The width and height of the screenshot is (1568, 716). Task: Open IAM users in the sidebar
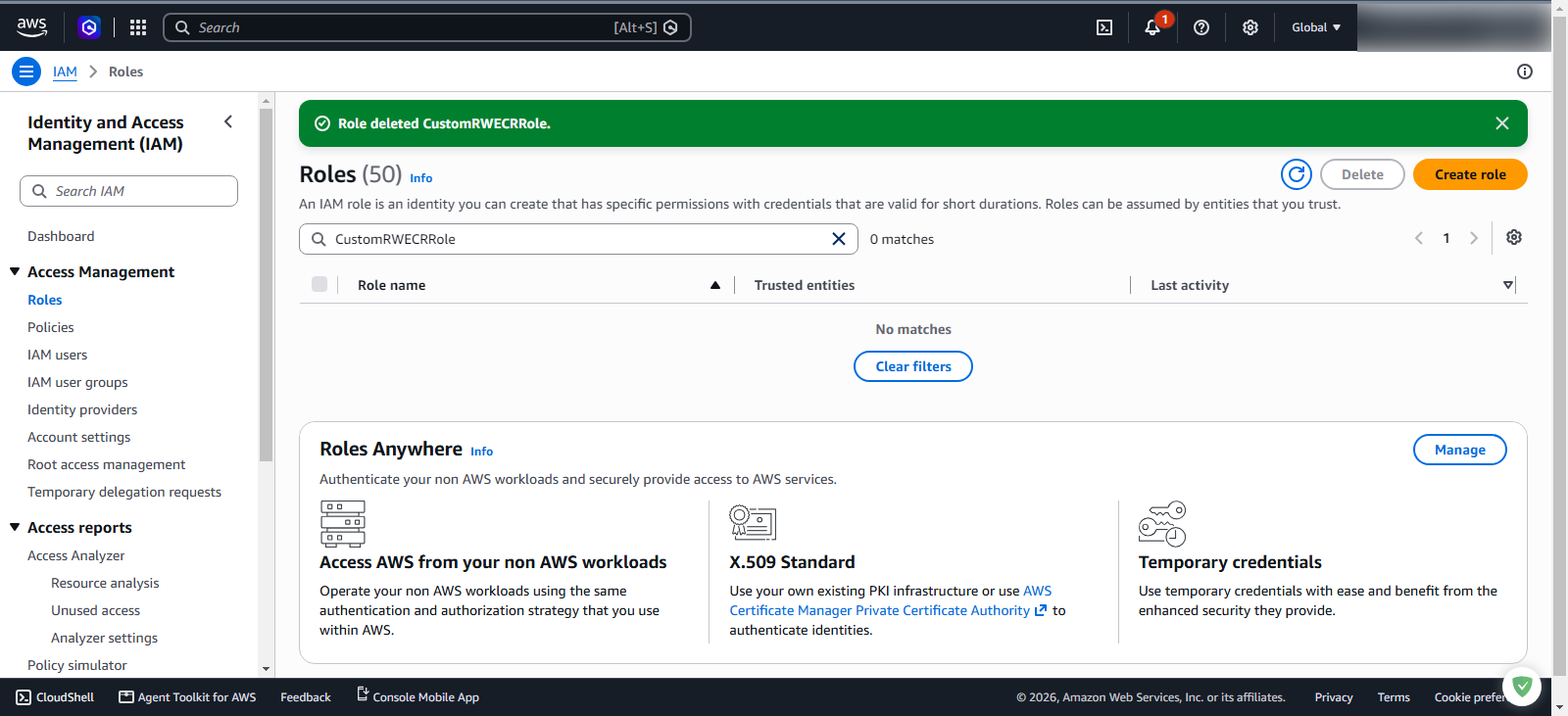click(58, 355)
